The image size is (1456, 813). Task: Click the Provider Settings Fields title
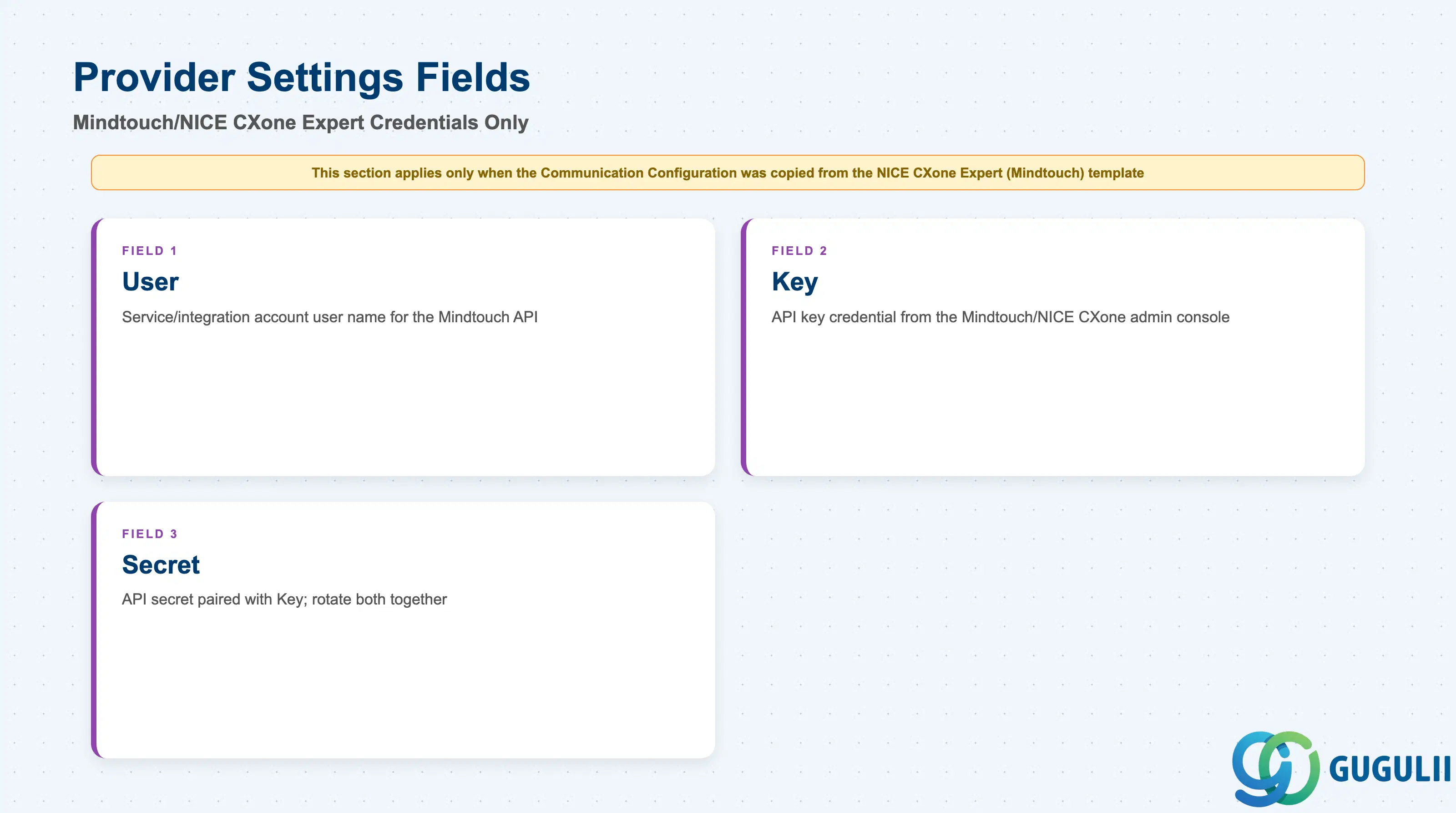click(x=301, y=77)
